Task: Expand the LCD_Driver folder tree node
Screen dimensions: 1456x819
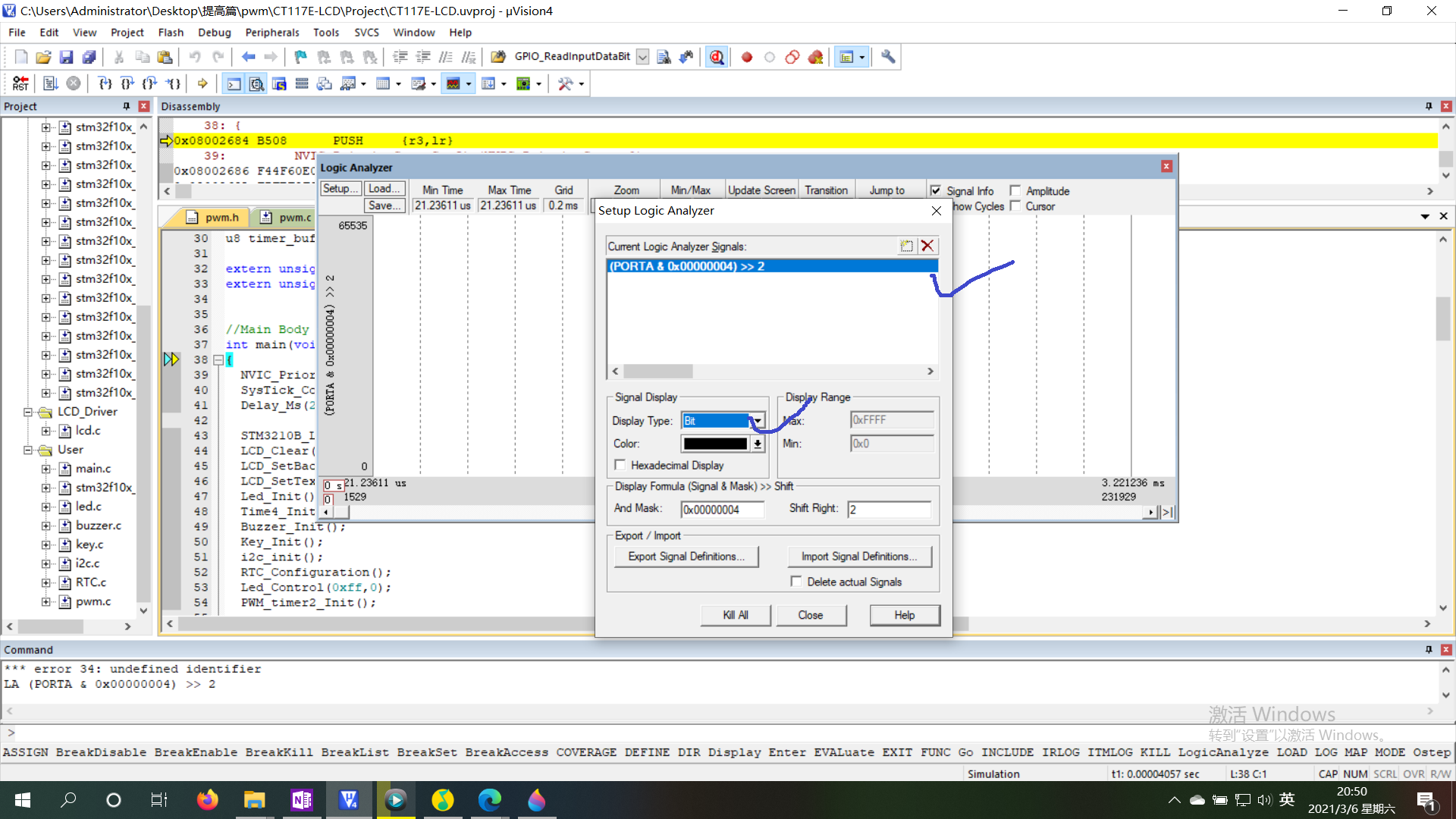Action: coord(28,412)
